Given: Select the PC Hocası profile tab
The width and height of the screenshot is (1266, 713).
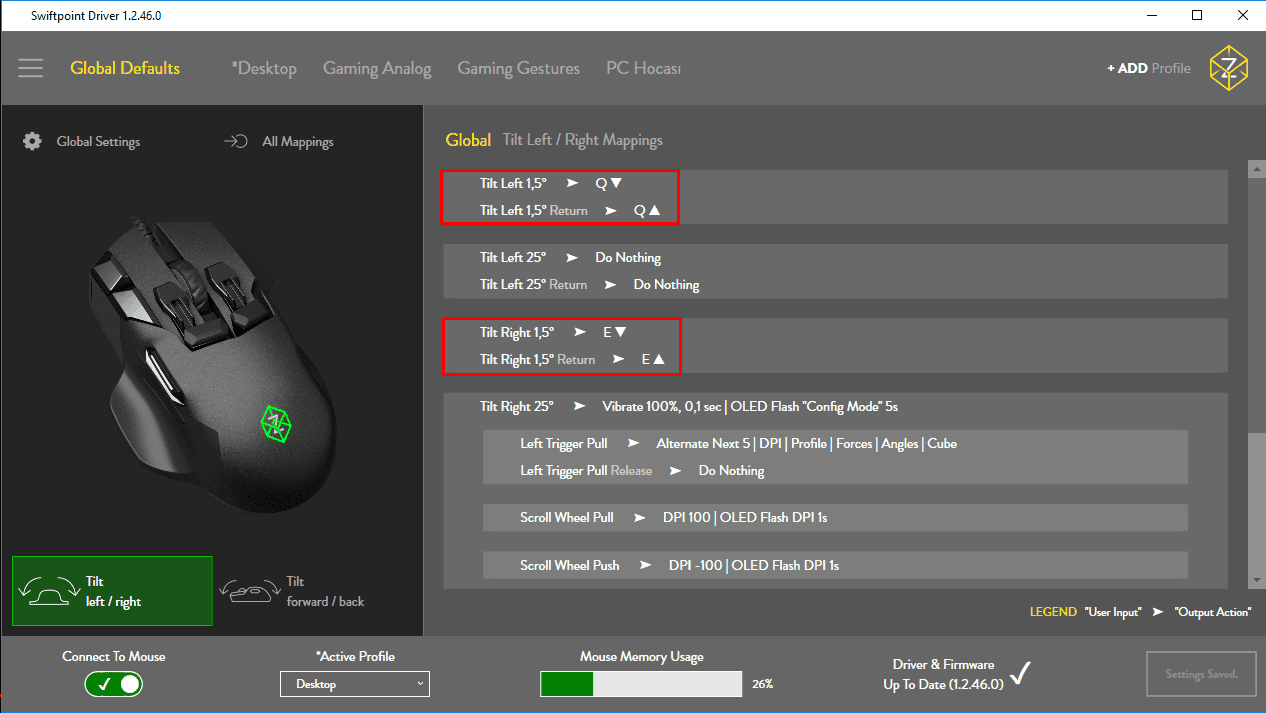Looking at the screenshot, I should (643, 68).
